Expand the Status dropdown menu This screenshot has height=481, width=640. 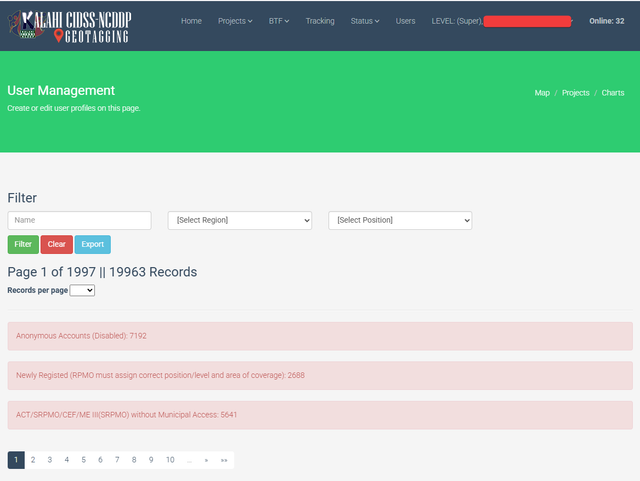(x=365, y=21)
